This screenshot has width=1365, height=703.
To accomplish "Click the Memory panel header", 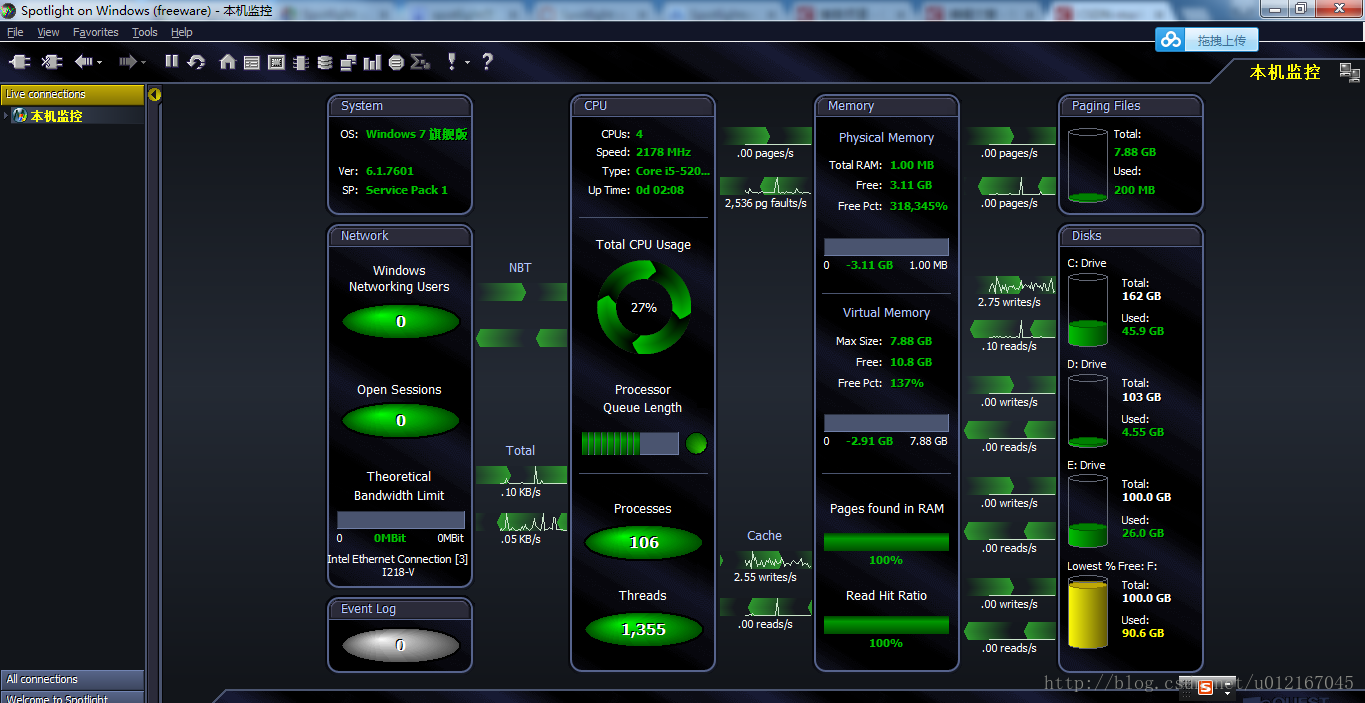I will click(x=887, y=106).
